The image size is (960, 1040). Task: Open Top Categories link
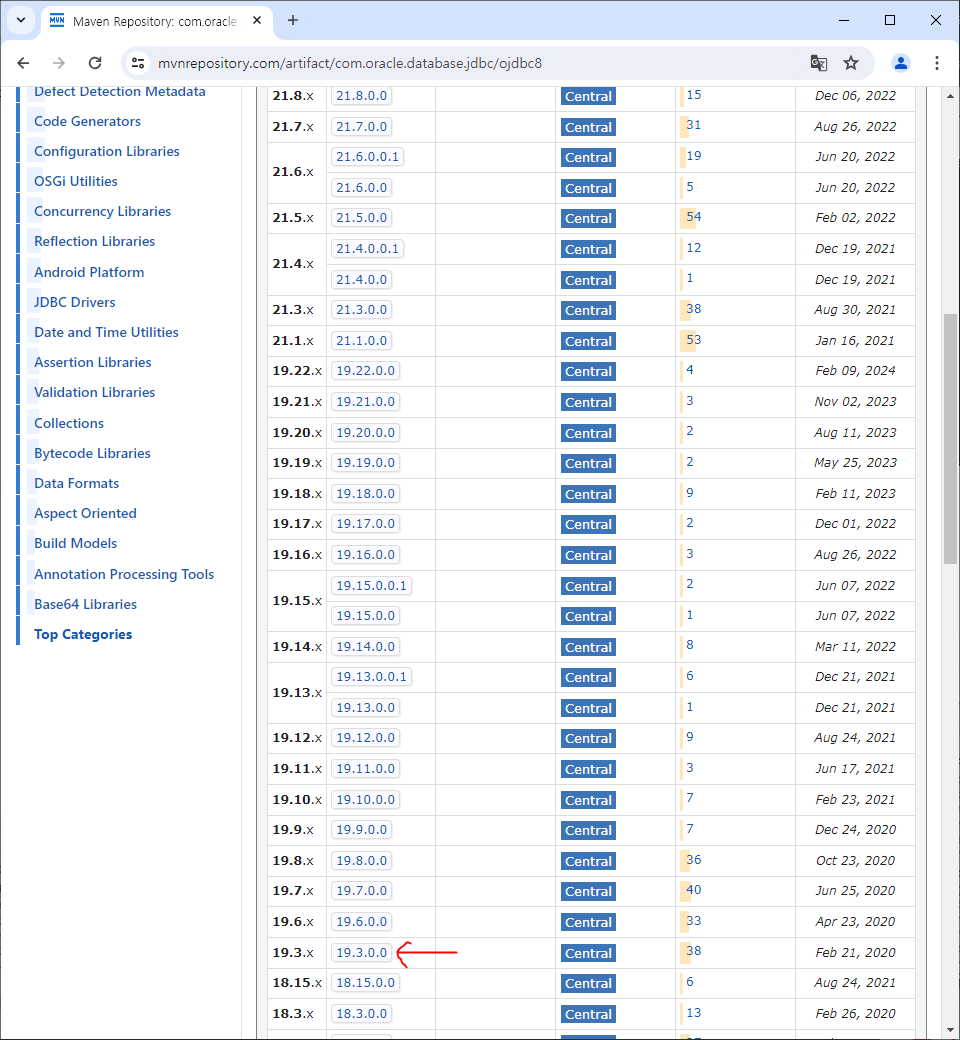tap(83, 635)
